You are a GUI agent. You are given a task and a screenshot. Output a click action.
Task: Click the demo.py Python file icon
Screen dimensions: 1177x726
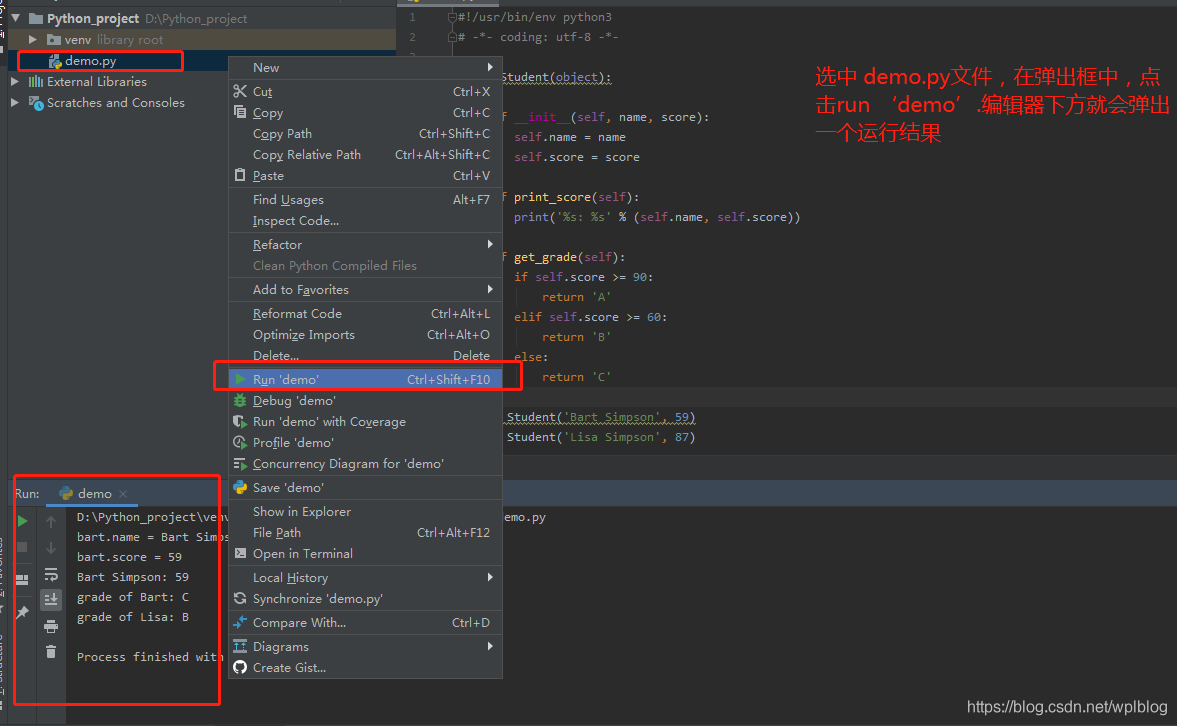[55, 61]
